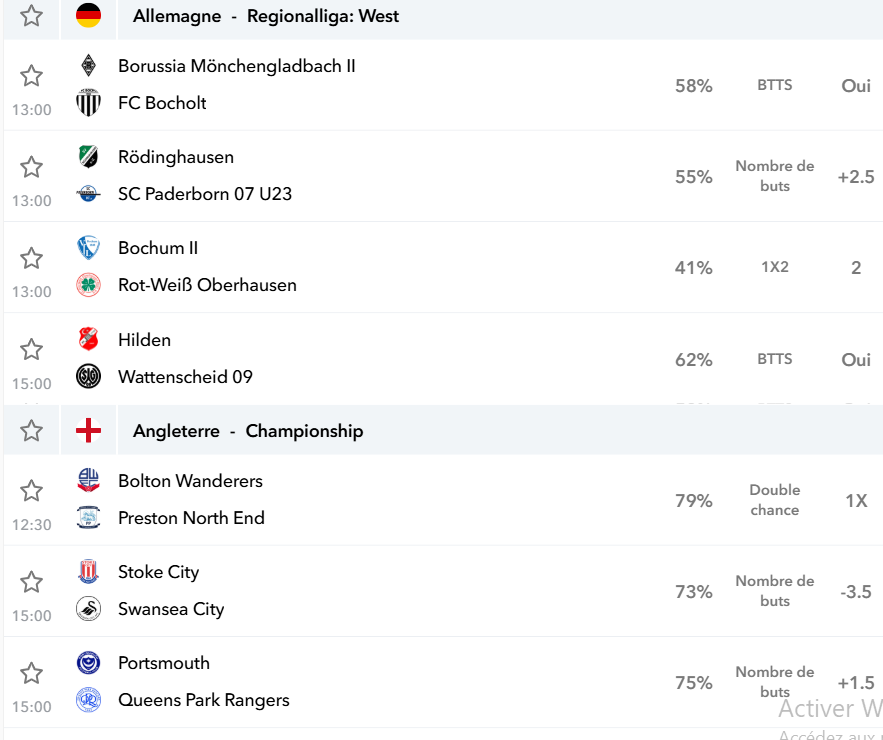
Task: Click the England flag icon
Action: pos(88,431)
